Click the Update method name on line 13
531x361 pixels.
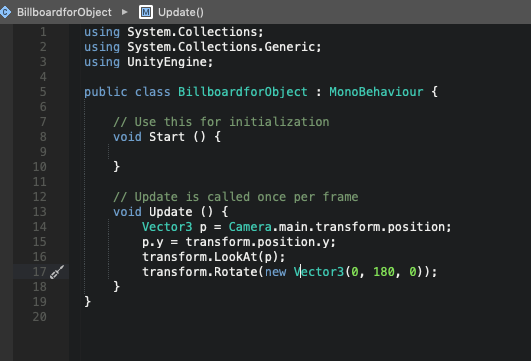171,212
